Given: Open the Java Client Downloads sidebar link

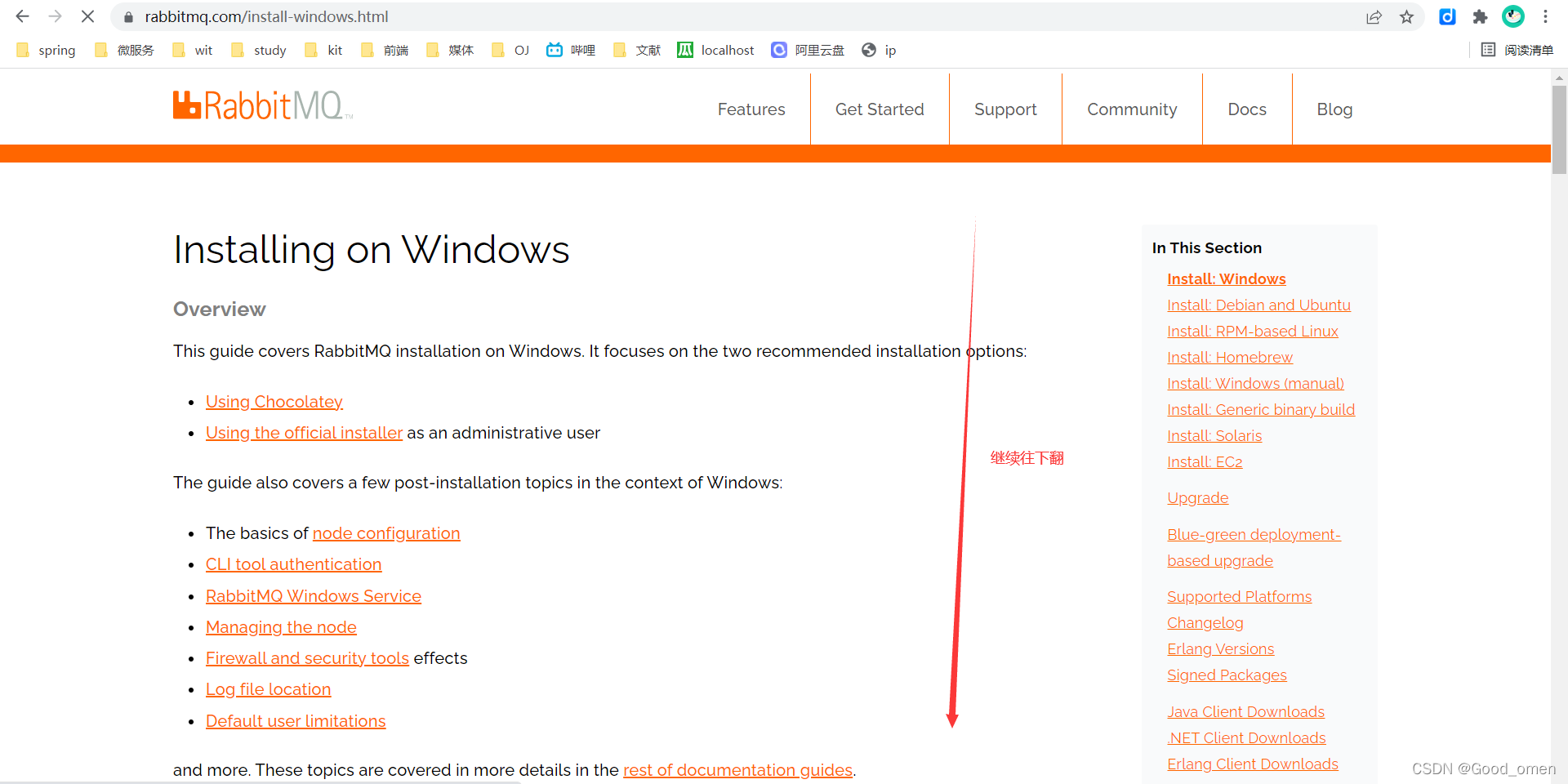Looking at the screenshot, I should 1245,712.
